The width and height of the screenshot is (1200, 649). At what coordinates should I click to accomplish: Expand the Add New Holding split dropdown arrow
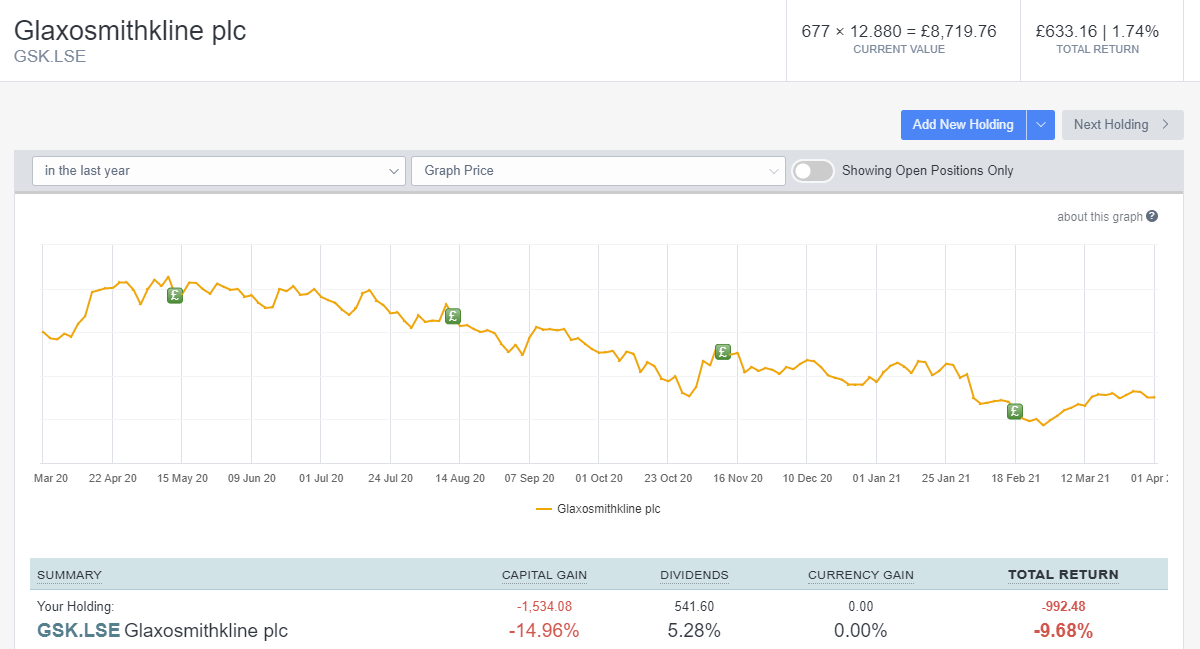(x=1040, y=124)
